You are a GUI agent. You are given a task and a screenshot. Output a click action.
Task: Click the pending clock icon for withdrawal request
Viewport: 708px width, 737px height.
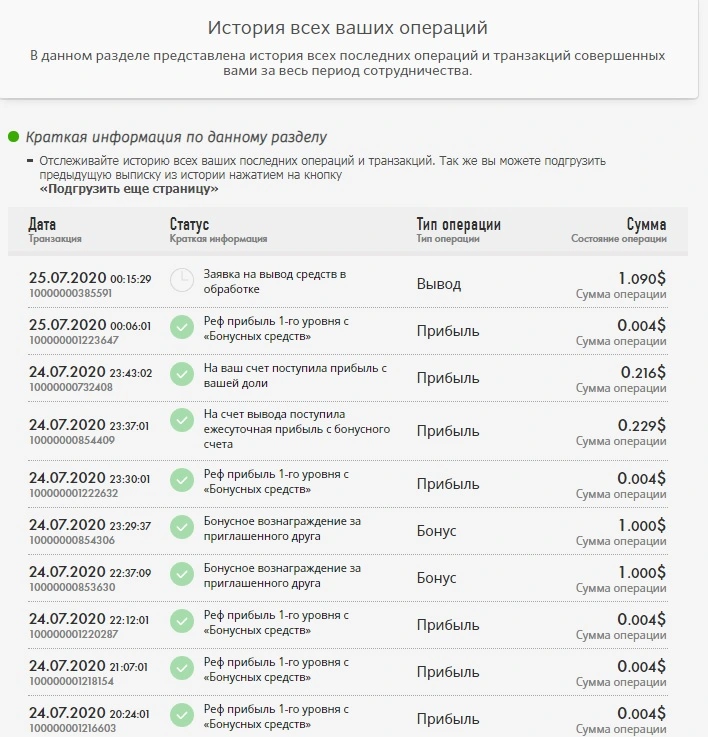point(181,280)
